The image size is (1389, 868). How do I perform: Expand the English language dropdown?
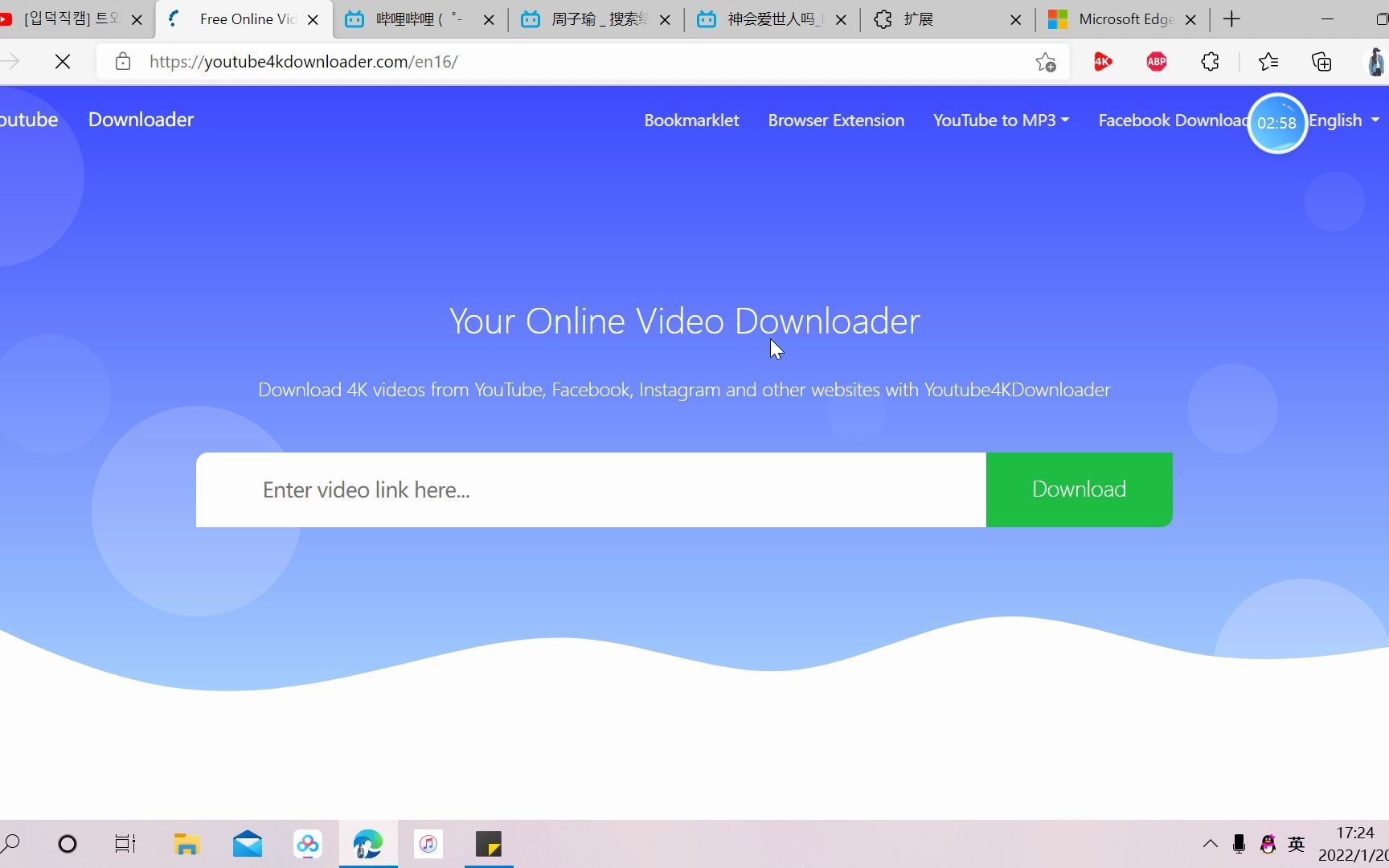tap(1344, 121)
